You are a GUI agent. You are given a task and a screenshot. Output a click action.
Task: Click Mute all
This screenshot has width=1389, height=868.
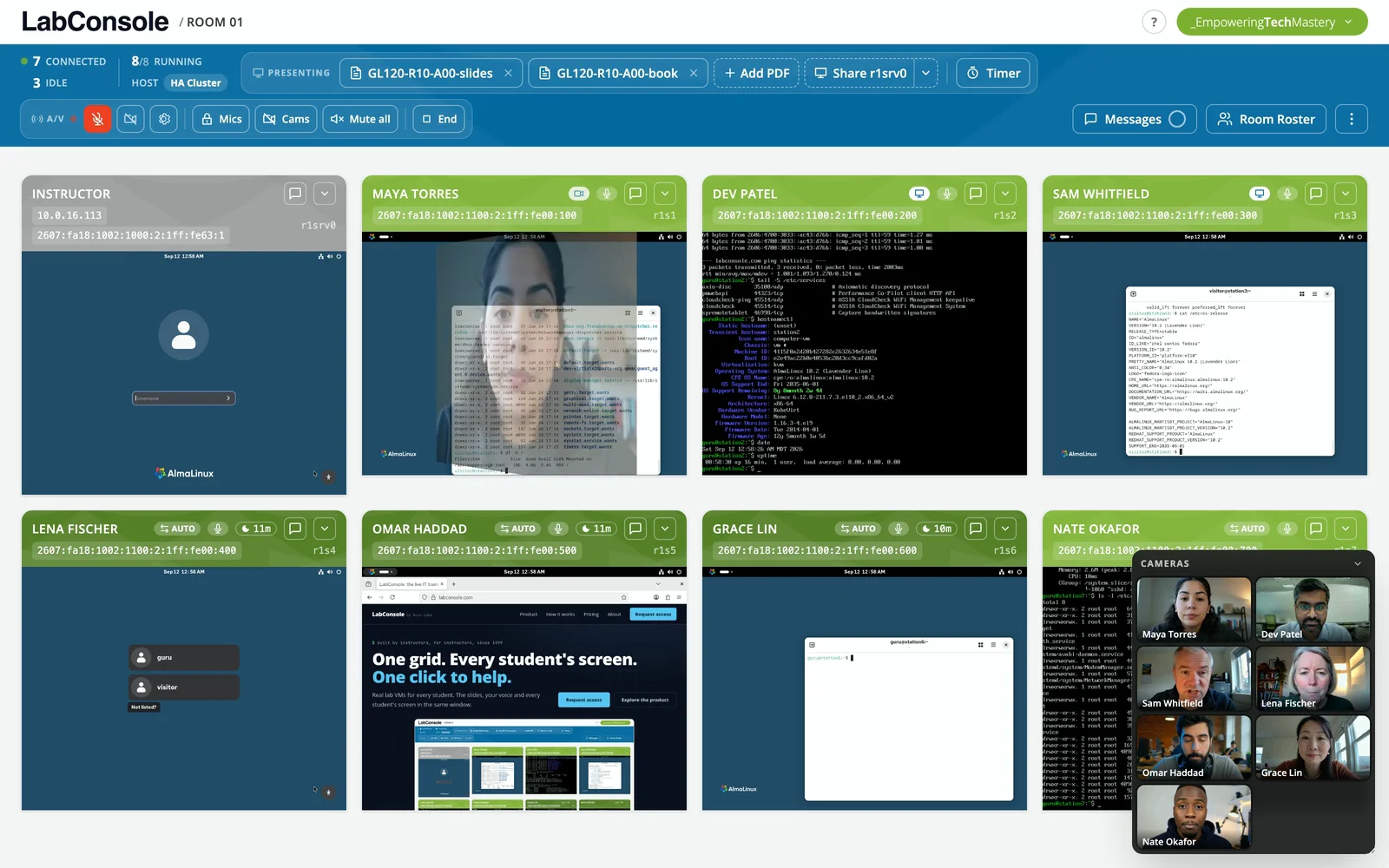(x=360, y=119)
